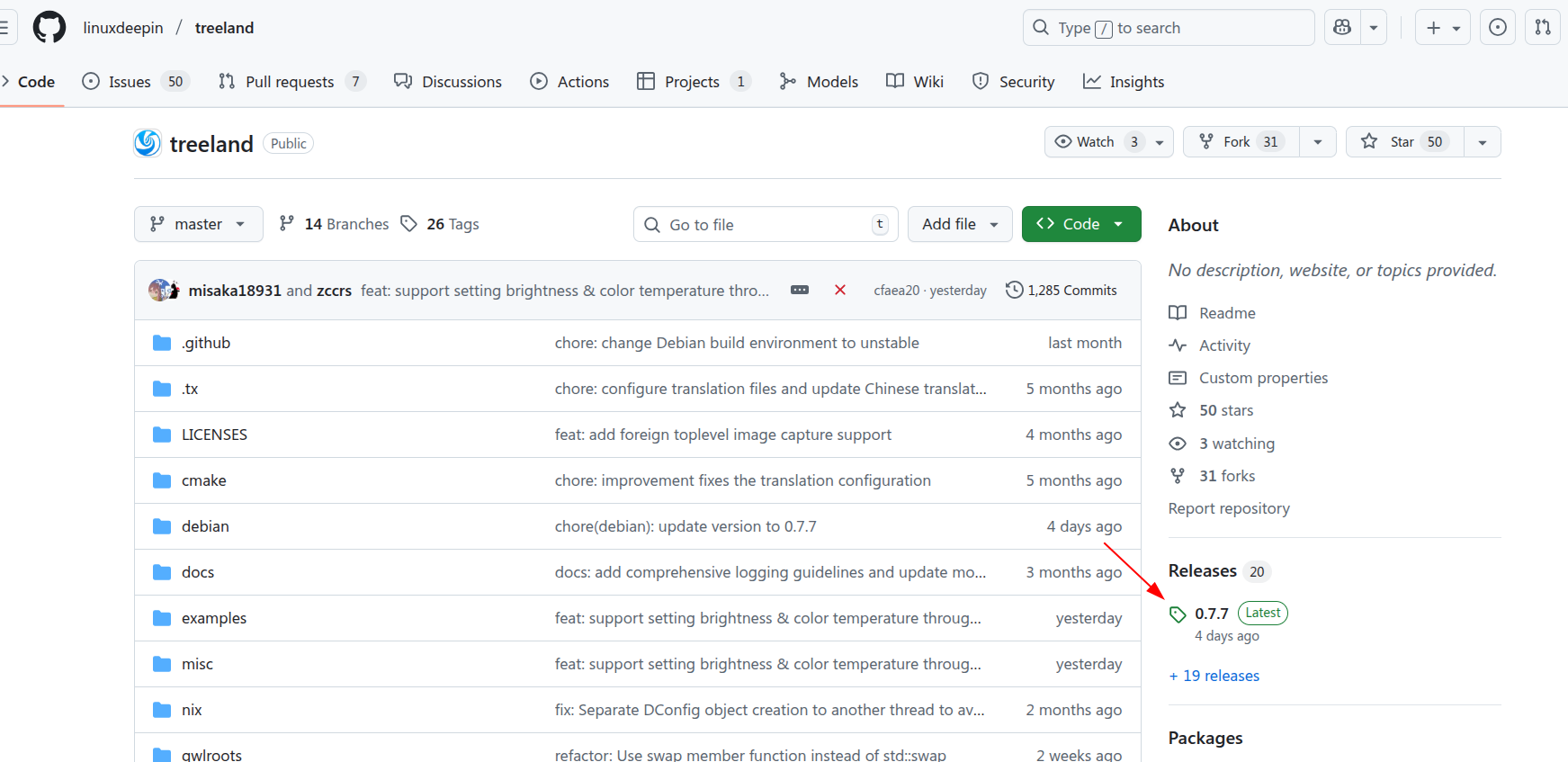The width and height of the screenshot is (1568, 762).
Task: Open the Security tab
Action: 1013,82
